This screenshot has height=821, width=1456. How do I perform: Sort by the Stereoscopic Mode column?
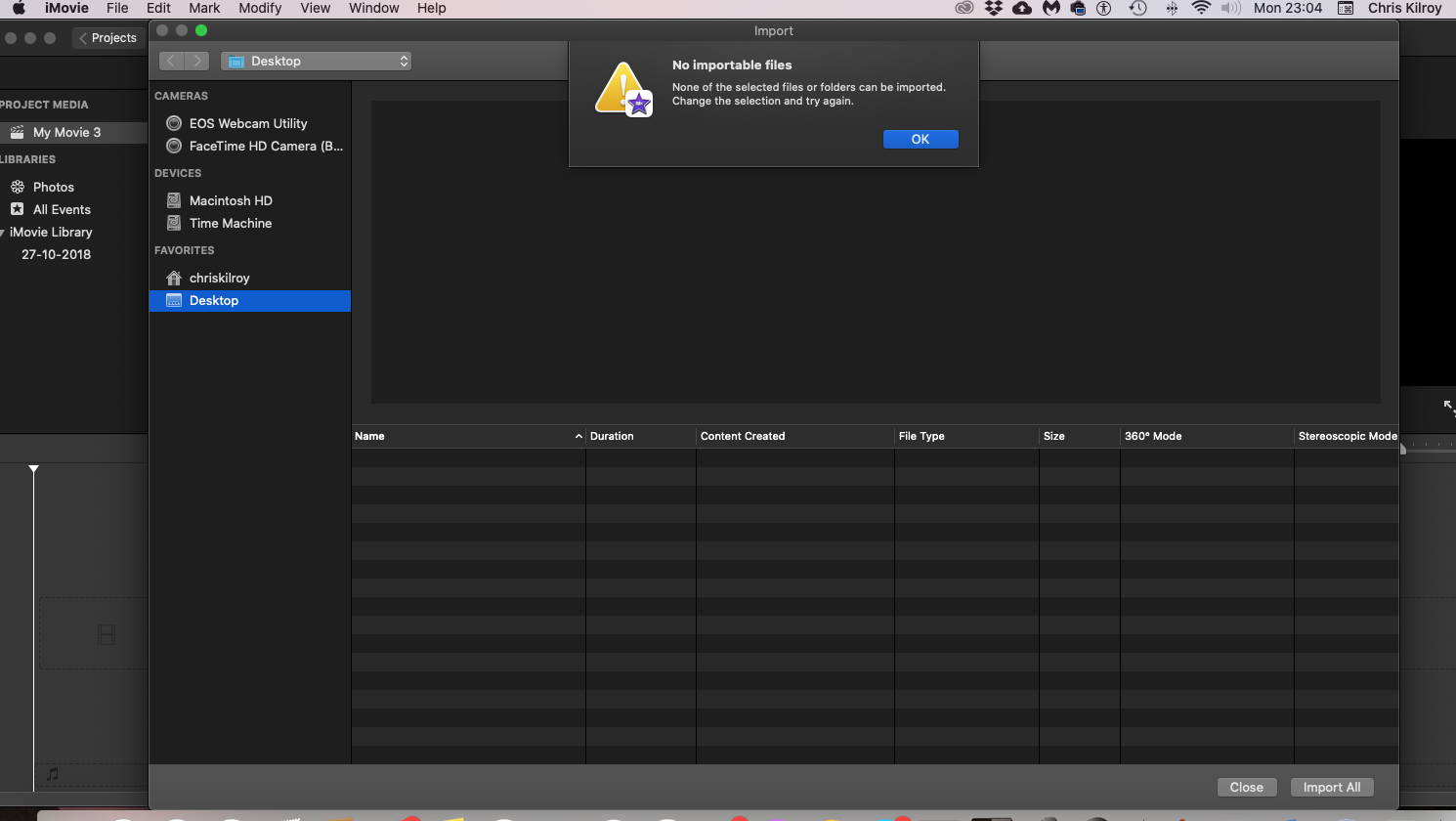tap(1347, 436)
